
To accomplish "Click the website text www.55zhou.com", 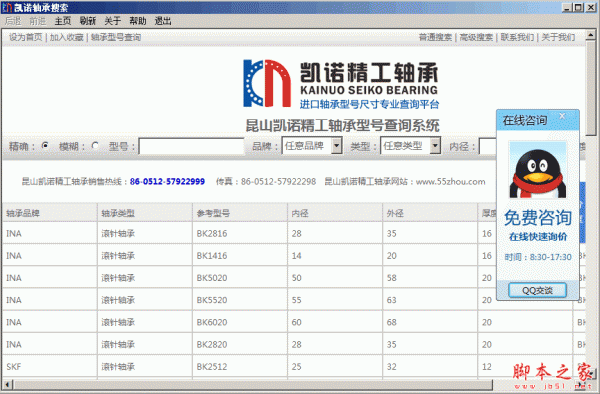I will click(x=450, y=181).
